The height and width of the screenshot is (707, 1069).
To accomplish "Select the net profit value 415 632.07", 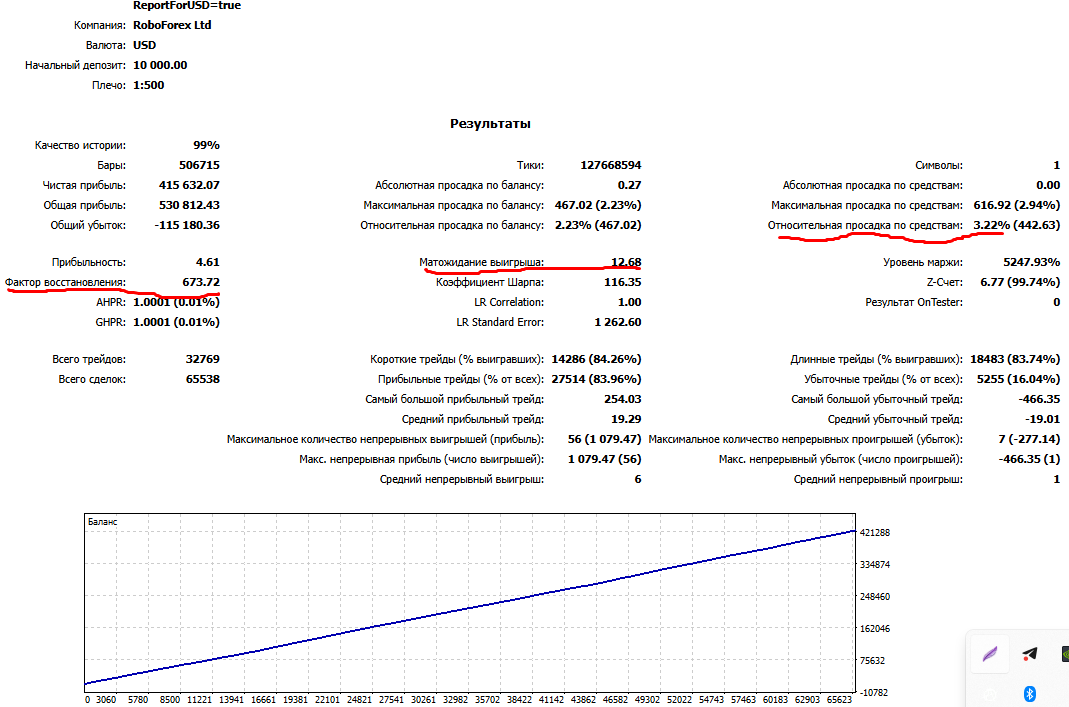I will tap(190, 185).
